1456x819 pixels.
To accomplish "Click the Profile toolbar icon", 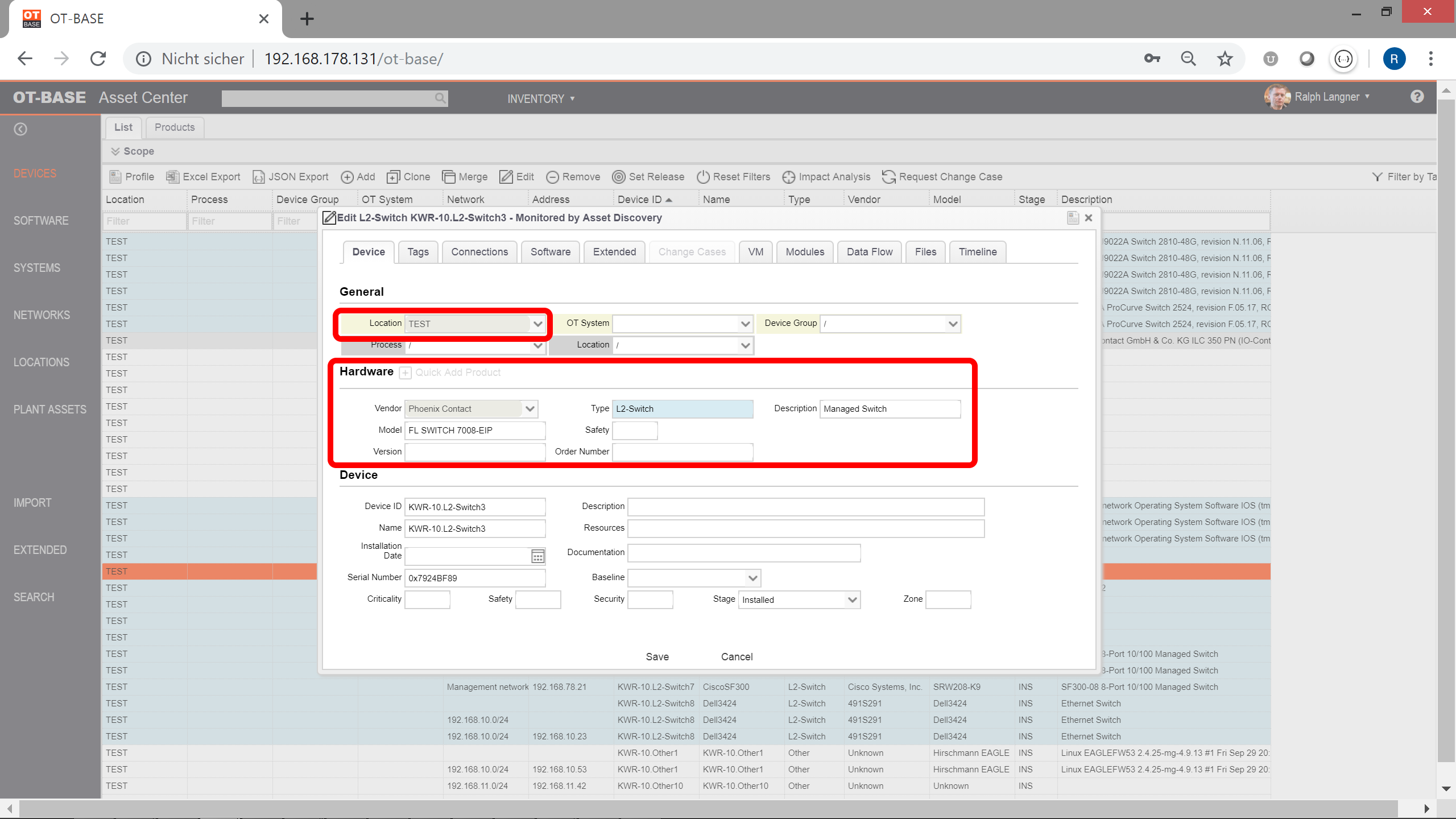I will (115, 177).
